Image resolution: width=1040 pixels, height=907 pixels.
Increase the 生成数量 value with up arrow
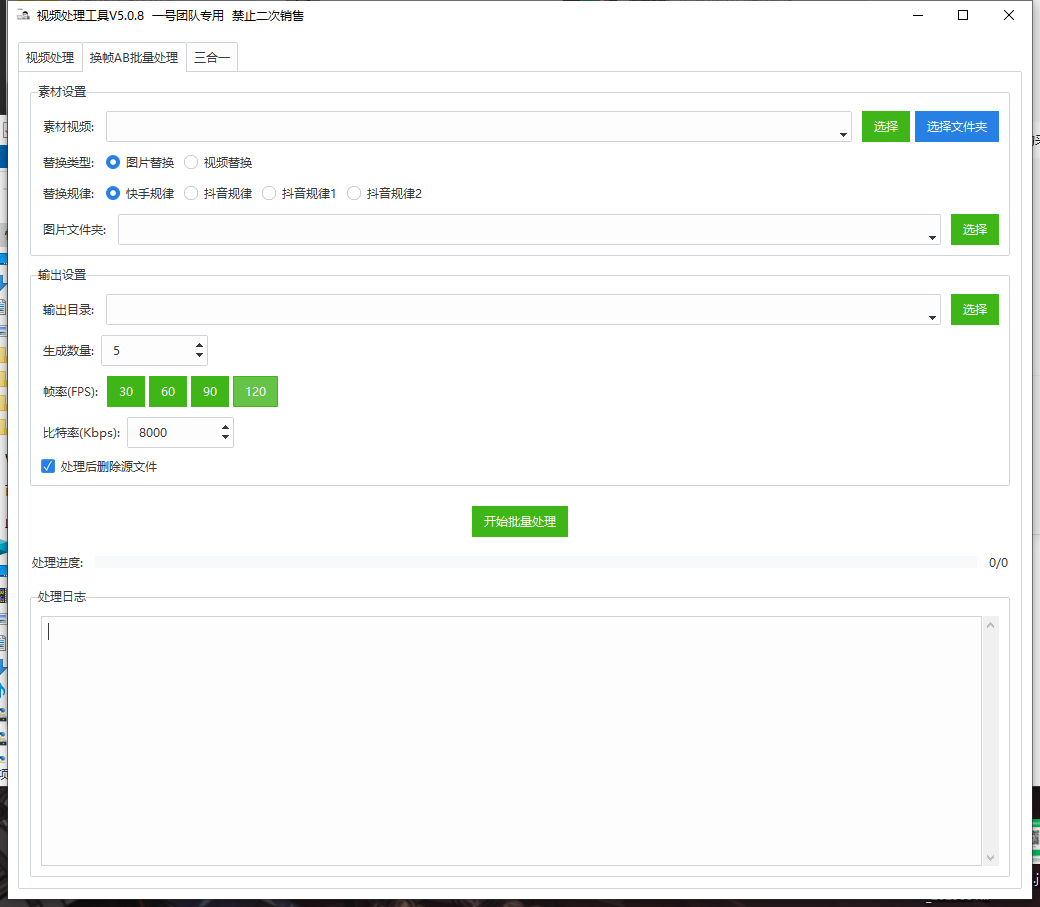pos(200,345)
